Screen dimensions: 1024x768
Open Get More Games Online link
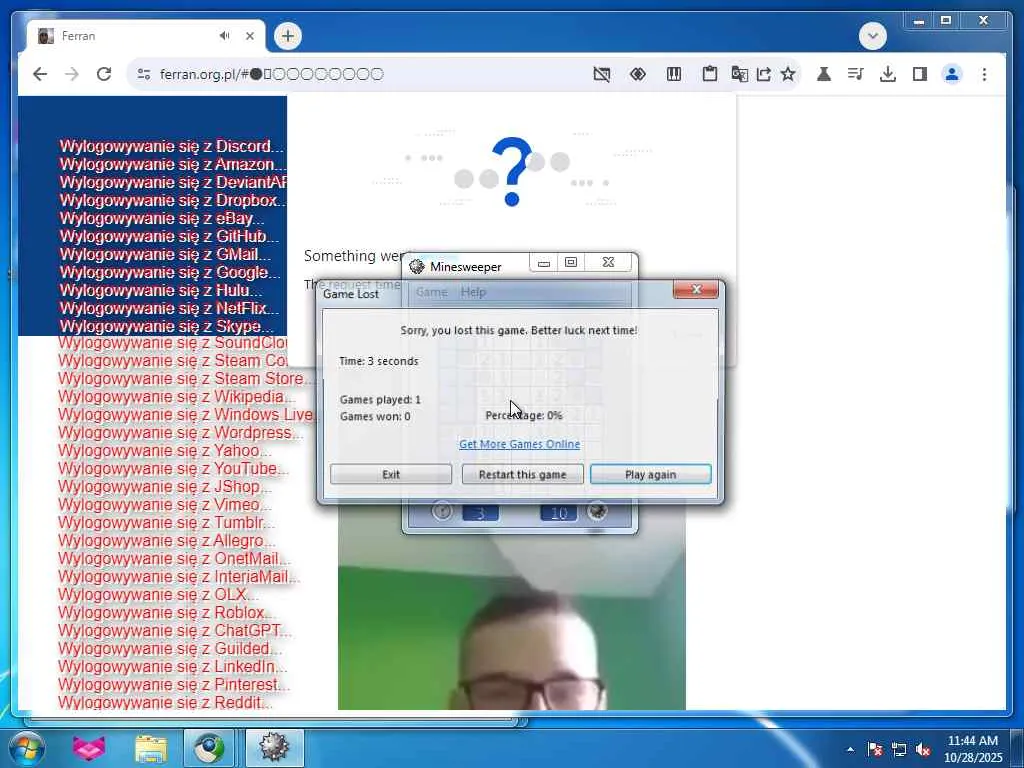(519, 444)
